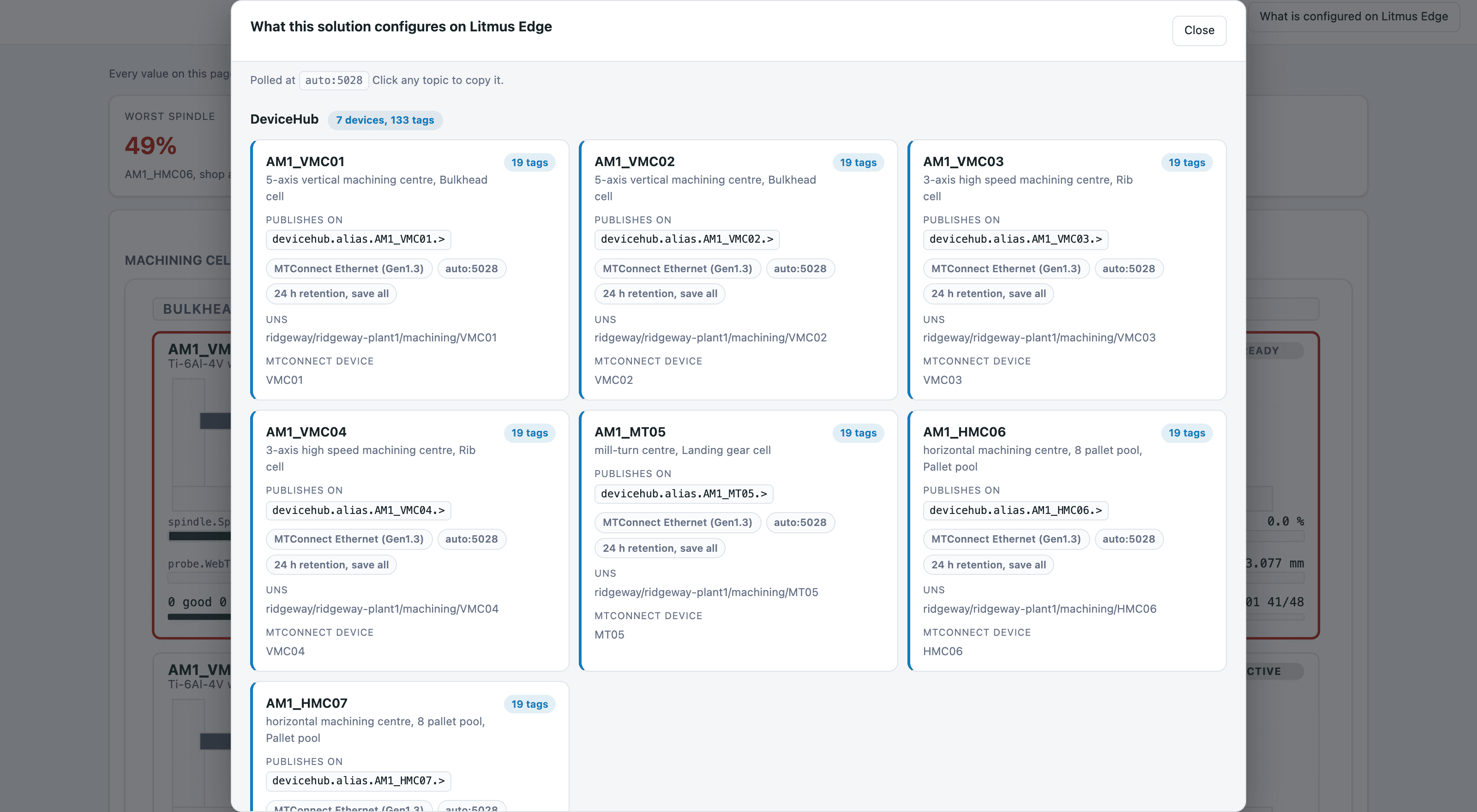Viewport: 1477px width, 812px height.
Task: Copy topic devicehub.alias.AM1_VMC02.>
Action: [x=687, y=239]
